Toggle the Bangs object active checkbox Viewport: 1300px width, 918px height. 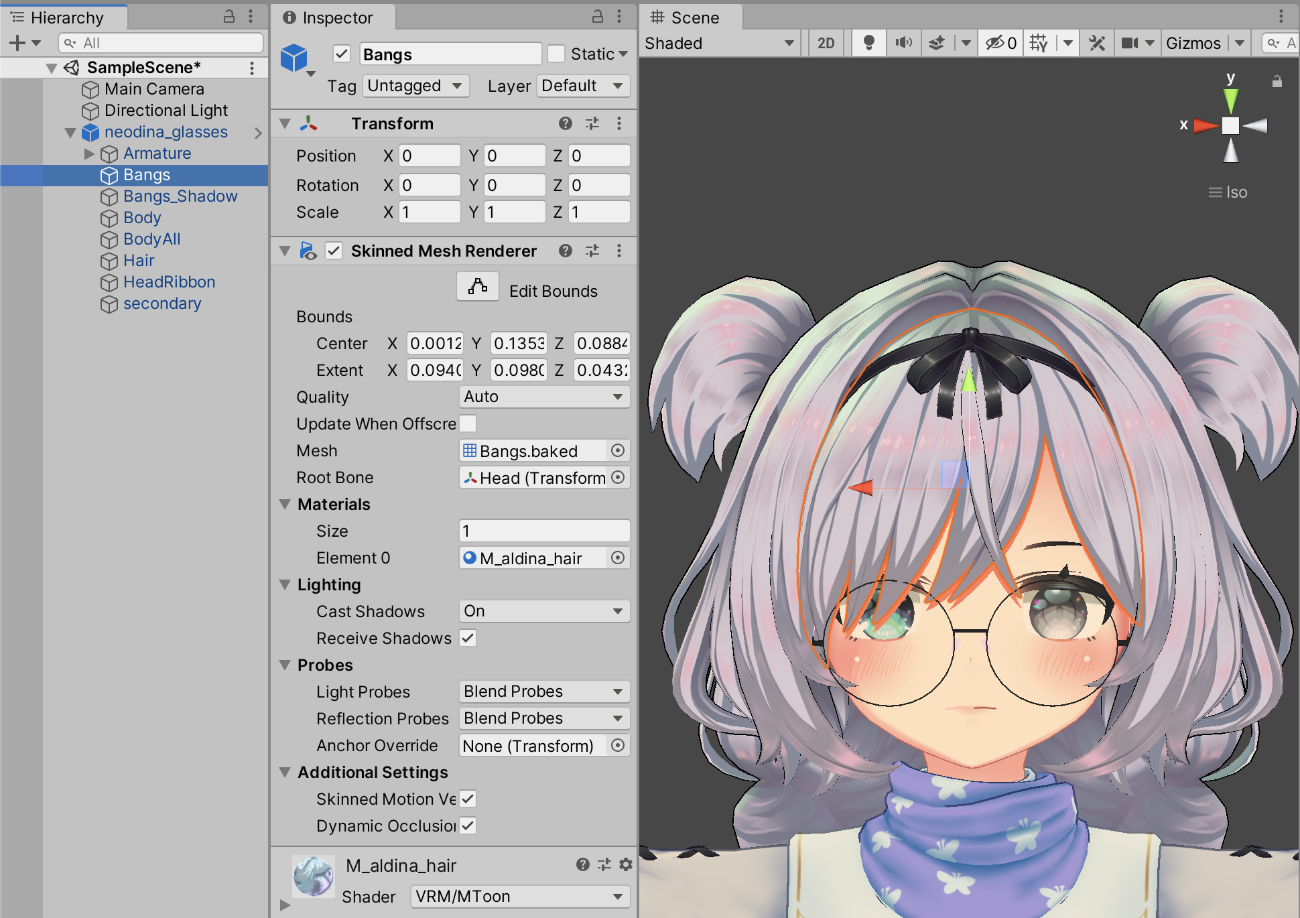point(342,54)
